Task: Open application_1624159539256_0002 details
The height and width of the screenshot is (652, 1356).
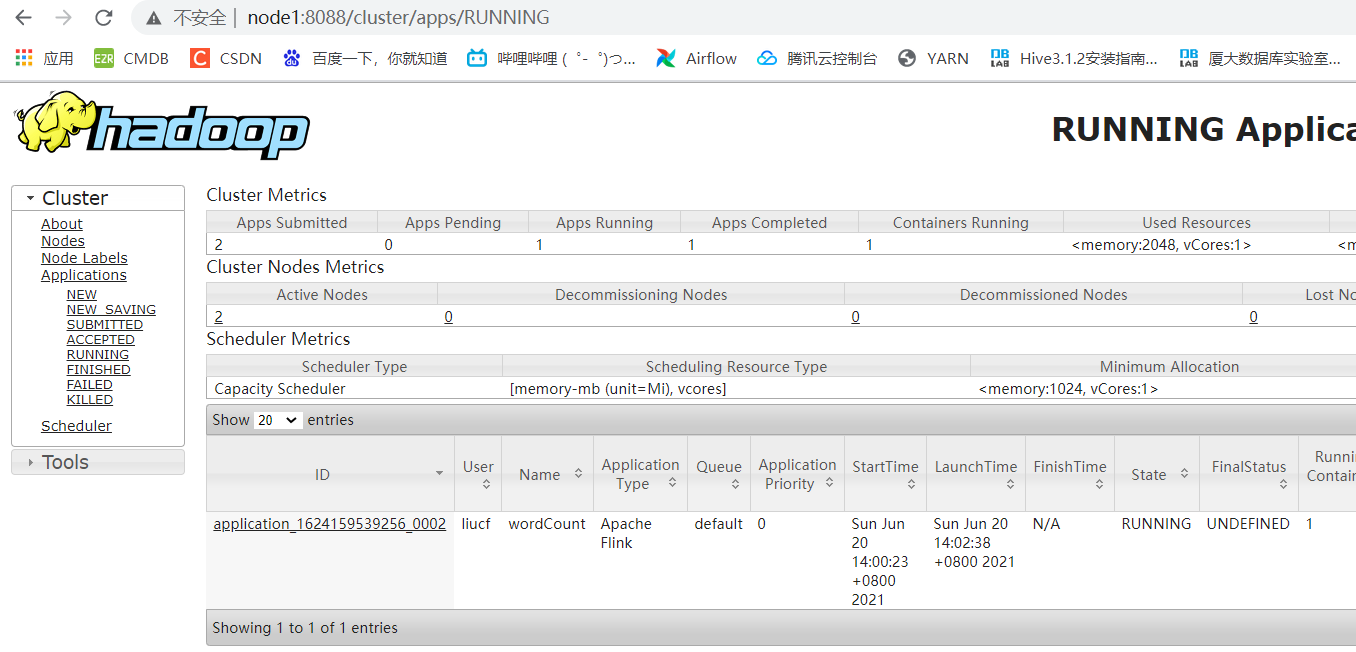Action: click(x=329, y=523)
